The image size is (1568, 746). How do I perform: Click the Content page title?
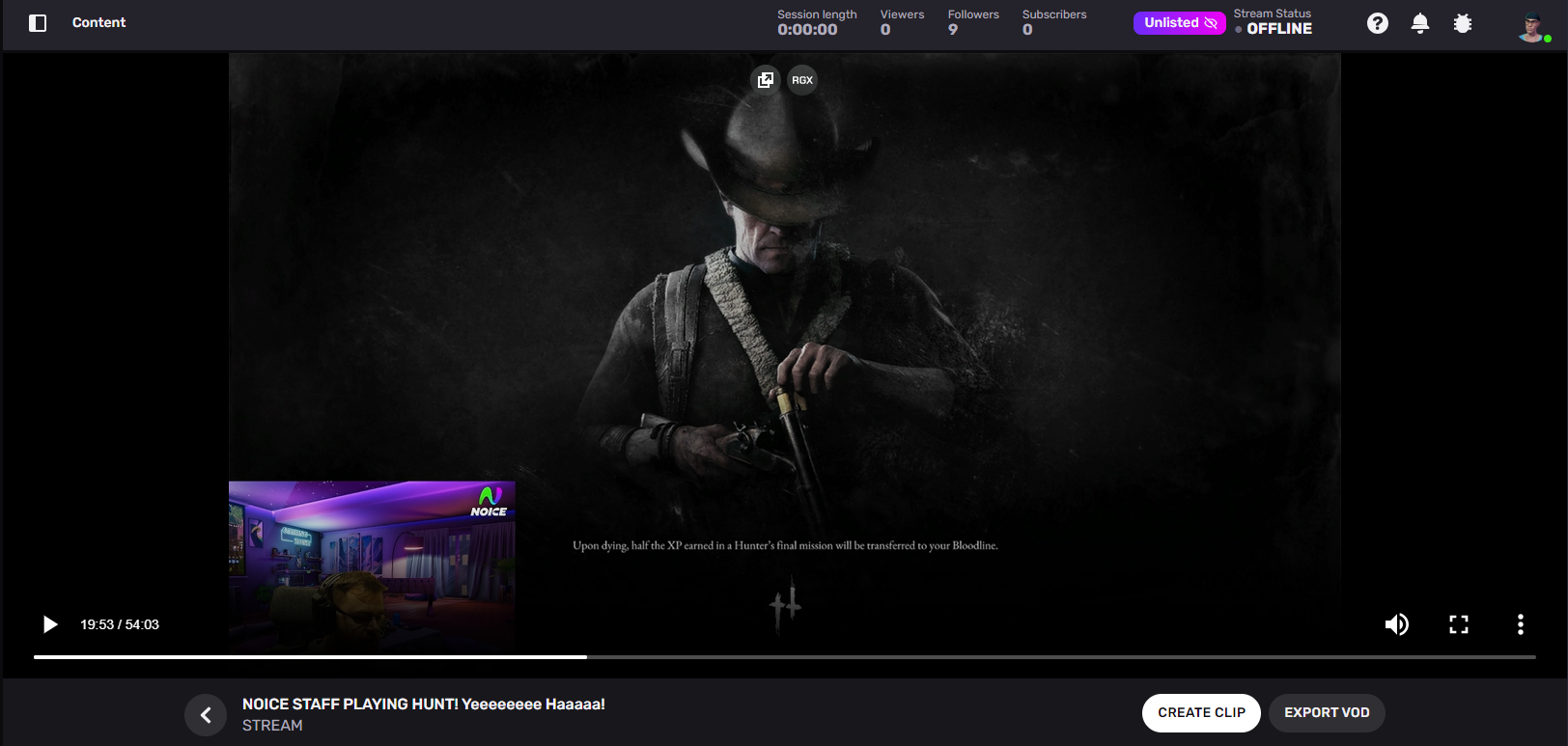98,22
